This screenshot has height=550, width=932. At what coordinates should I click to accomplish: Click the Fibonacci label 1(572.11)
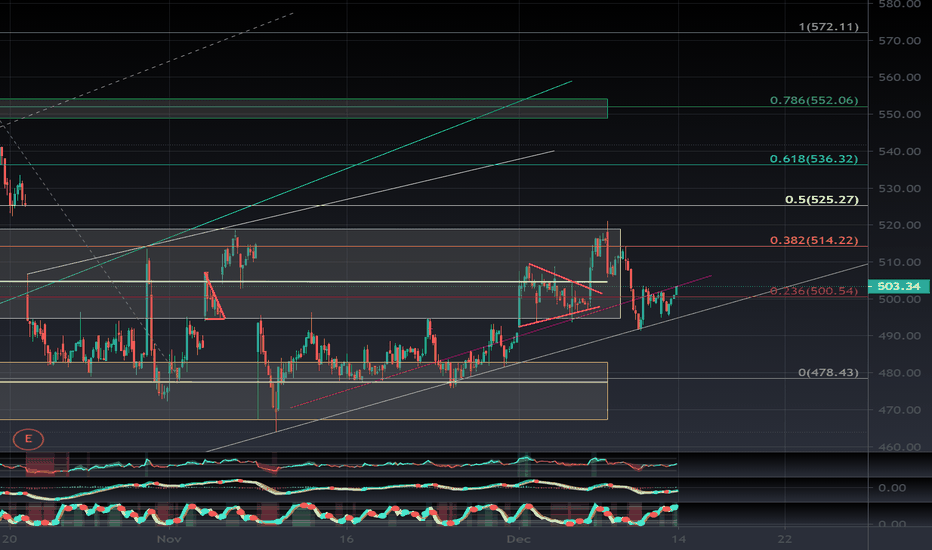point(829,27)
